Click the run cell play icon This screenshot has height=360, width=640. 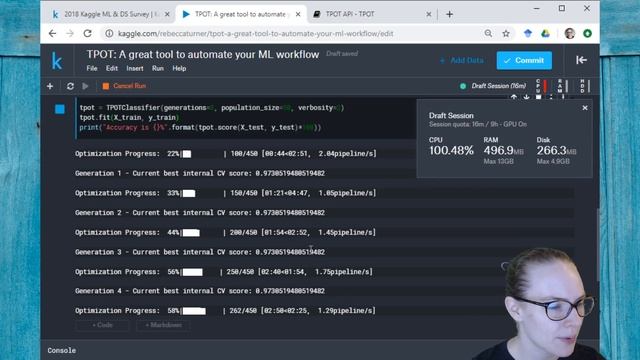(85, 86)
